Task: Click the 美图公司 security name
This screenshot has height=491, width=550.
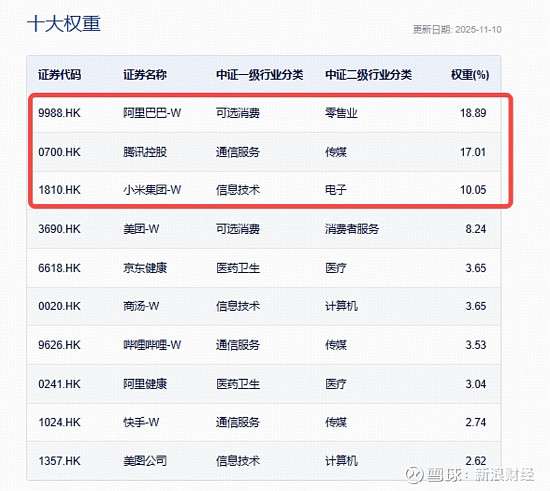Action: [x=145, y=461]
